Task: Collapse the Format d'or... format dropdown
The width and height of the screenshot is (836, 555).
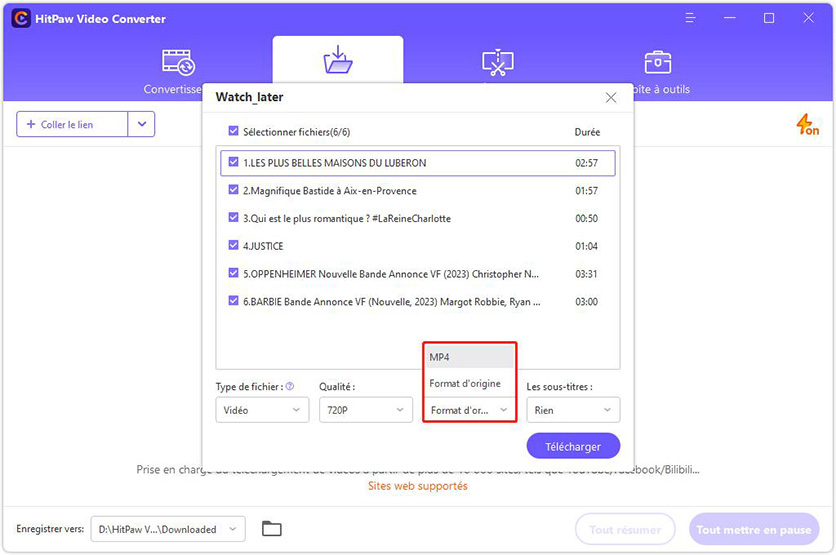Action: pyautogui.click(x=469, y=410)
